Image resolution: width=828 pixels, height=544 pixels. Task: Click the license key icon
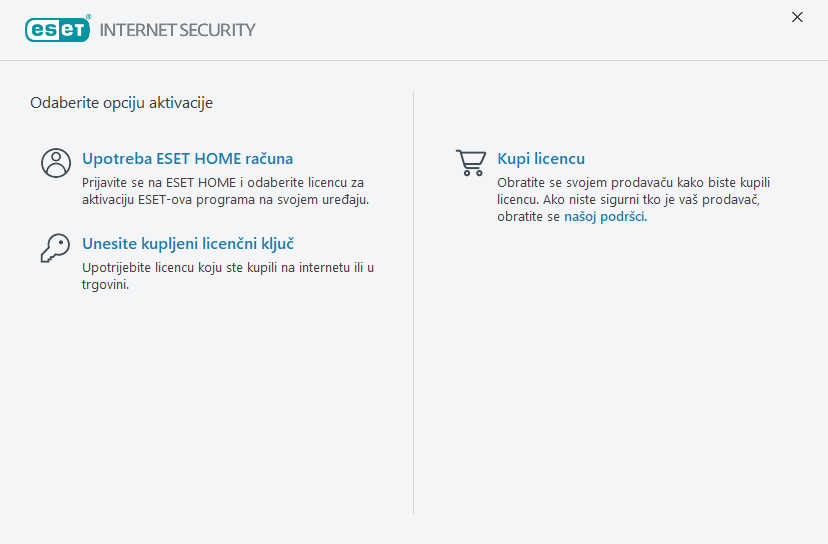[55, 248]
